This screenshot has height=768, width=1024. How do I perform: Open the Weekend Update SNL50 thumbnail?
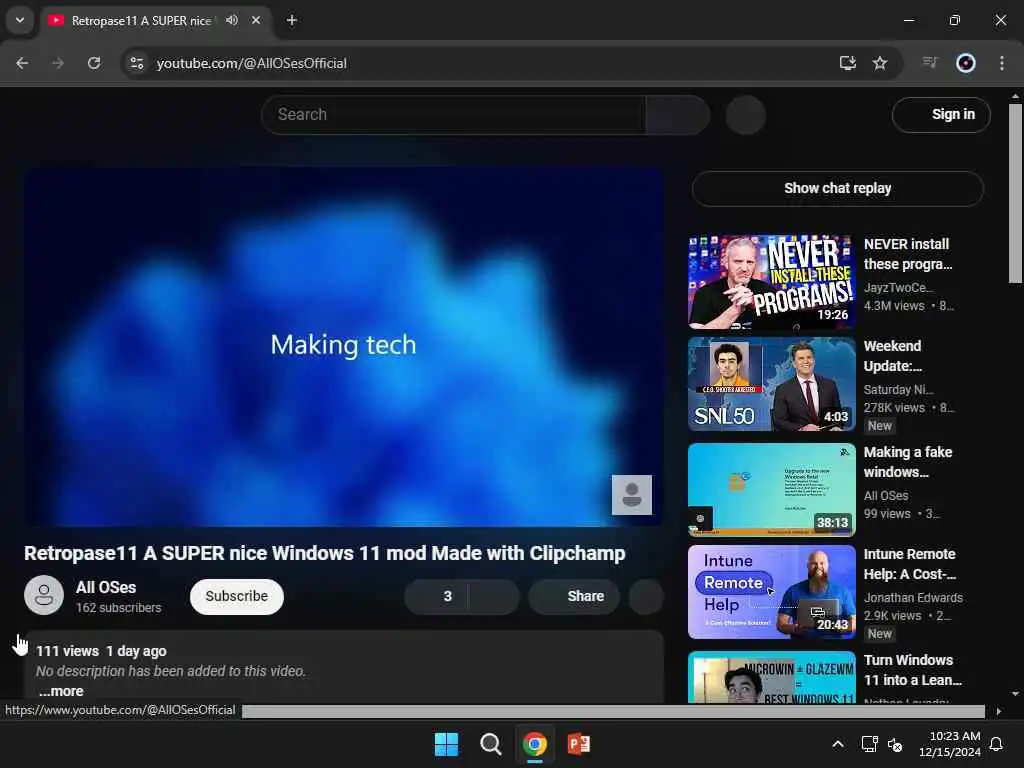771,384
